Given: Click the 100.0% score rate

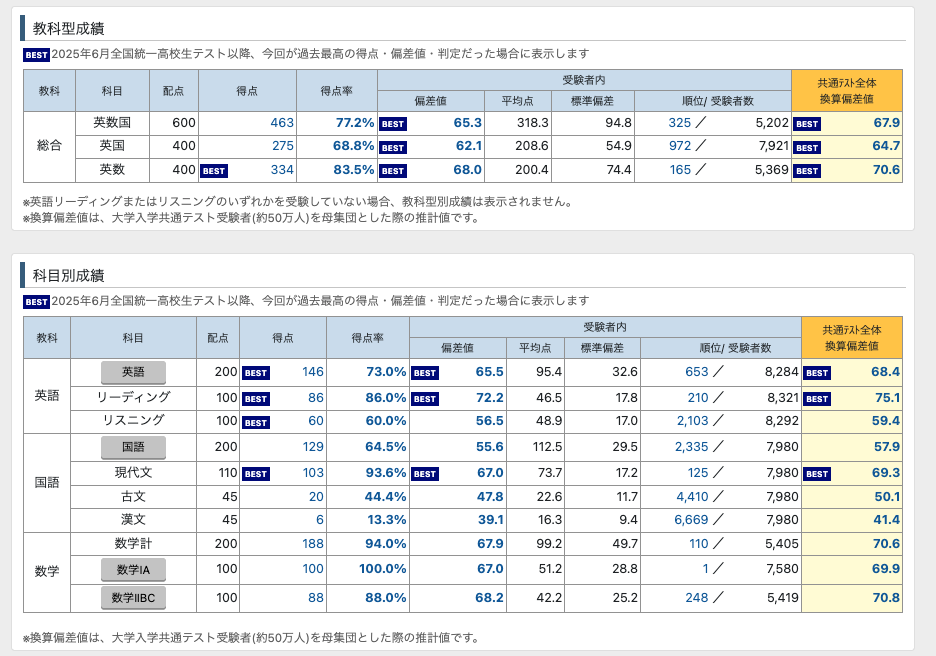Looking at the screenshot, I should (383, 569).
